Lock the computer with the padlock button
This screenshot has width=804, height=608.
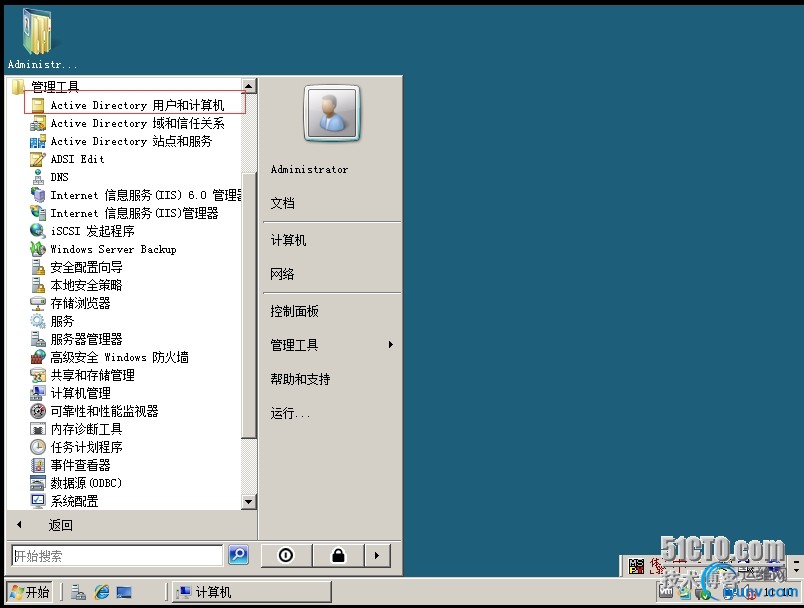coord(338,555)
